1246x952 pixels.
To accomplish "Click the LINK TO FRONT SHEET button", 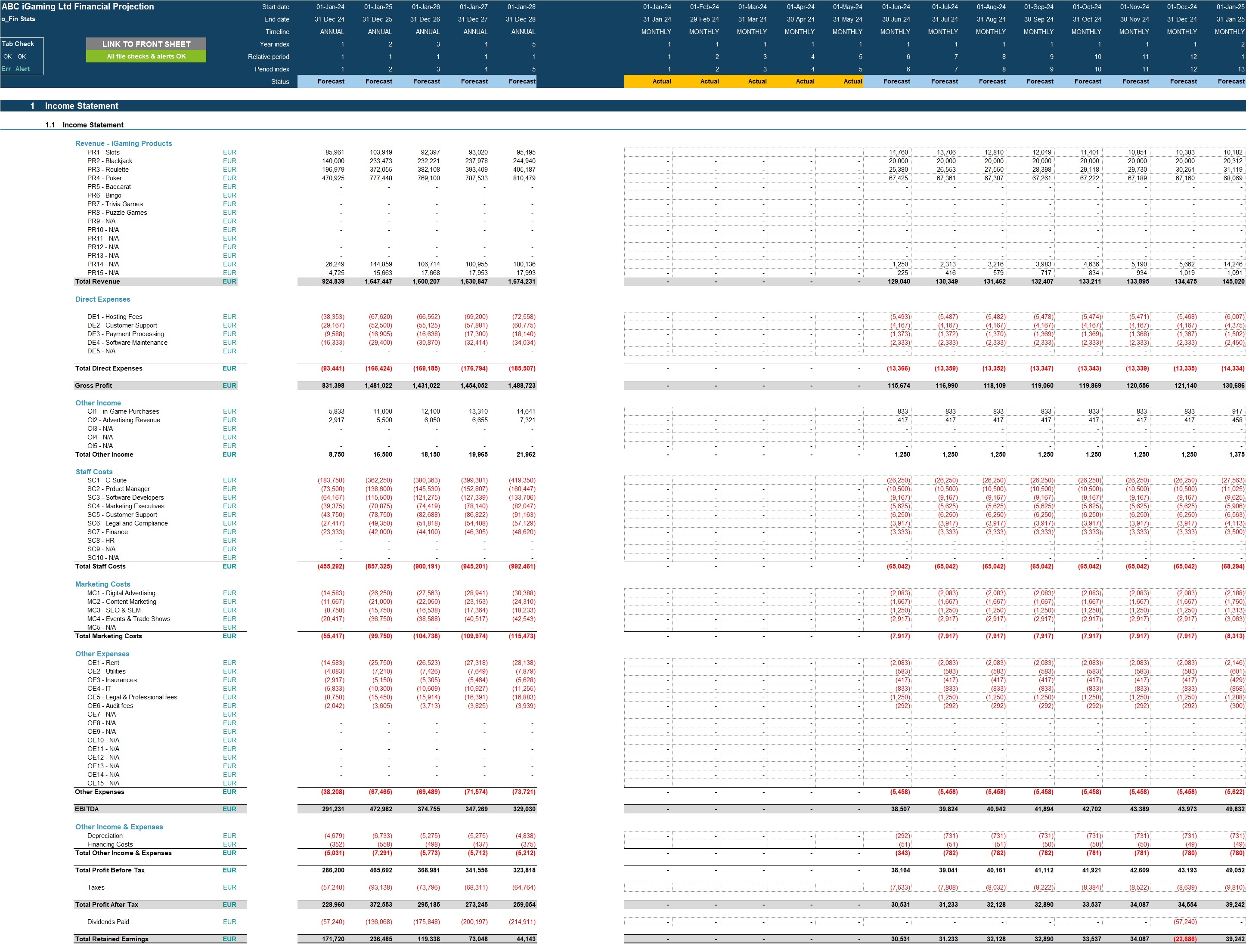I will tap(146, 43).
